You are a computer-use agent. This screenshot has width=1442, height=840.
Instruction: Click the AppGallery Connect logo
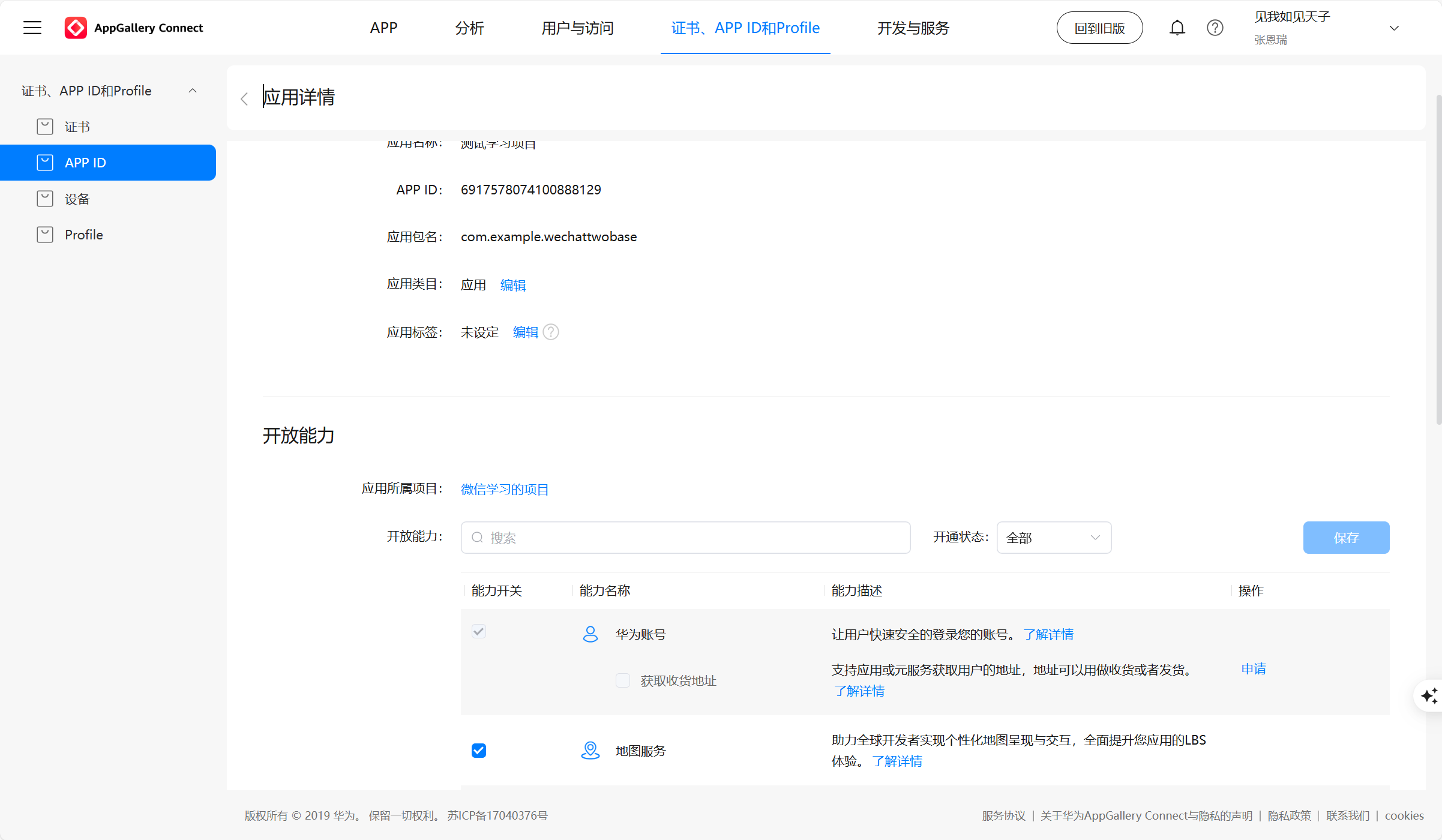(76, 28)
